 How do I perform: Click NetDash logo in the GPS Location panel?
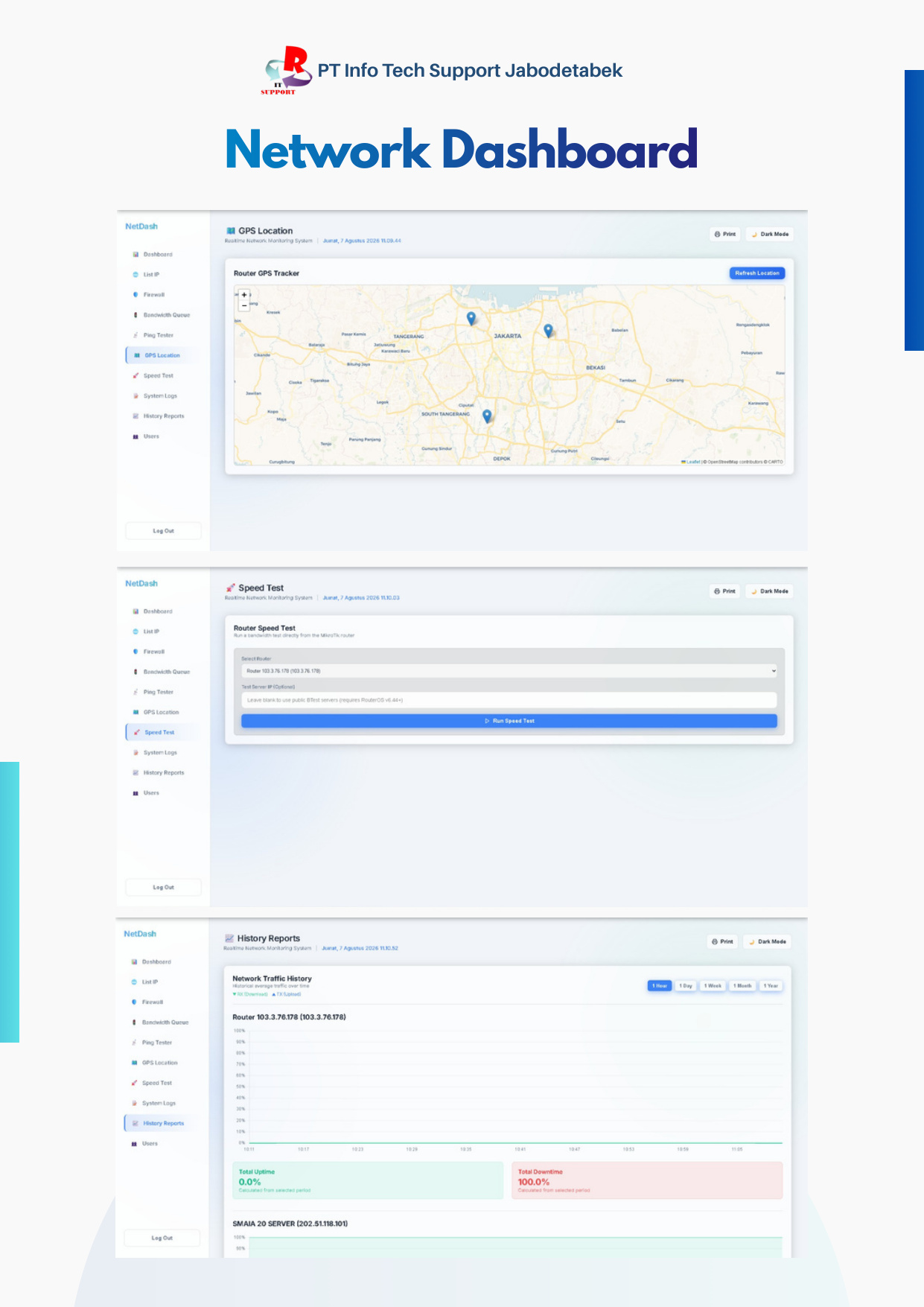pyautogui.click(x=141, y=226)
